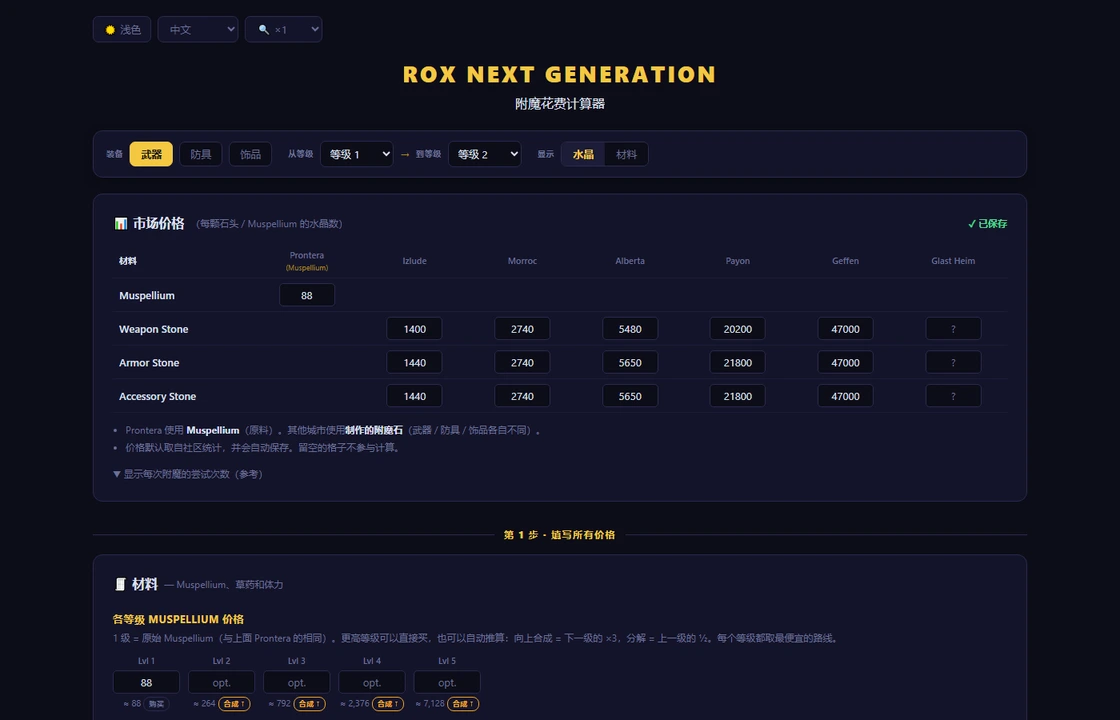Click the Weapon Stone Alberta price 5480
The width and height of the screenshot is (1120, 720).
click(630, 329)
